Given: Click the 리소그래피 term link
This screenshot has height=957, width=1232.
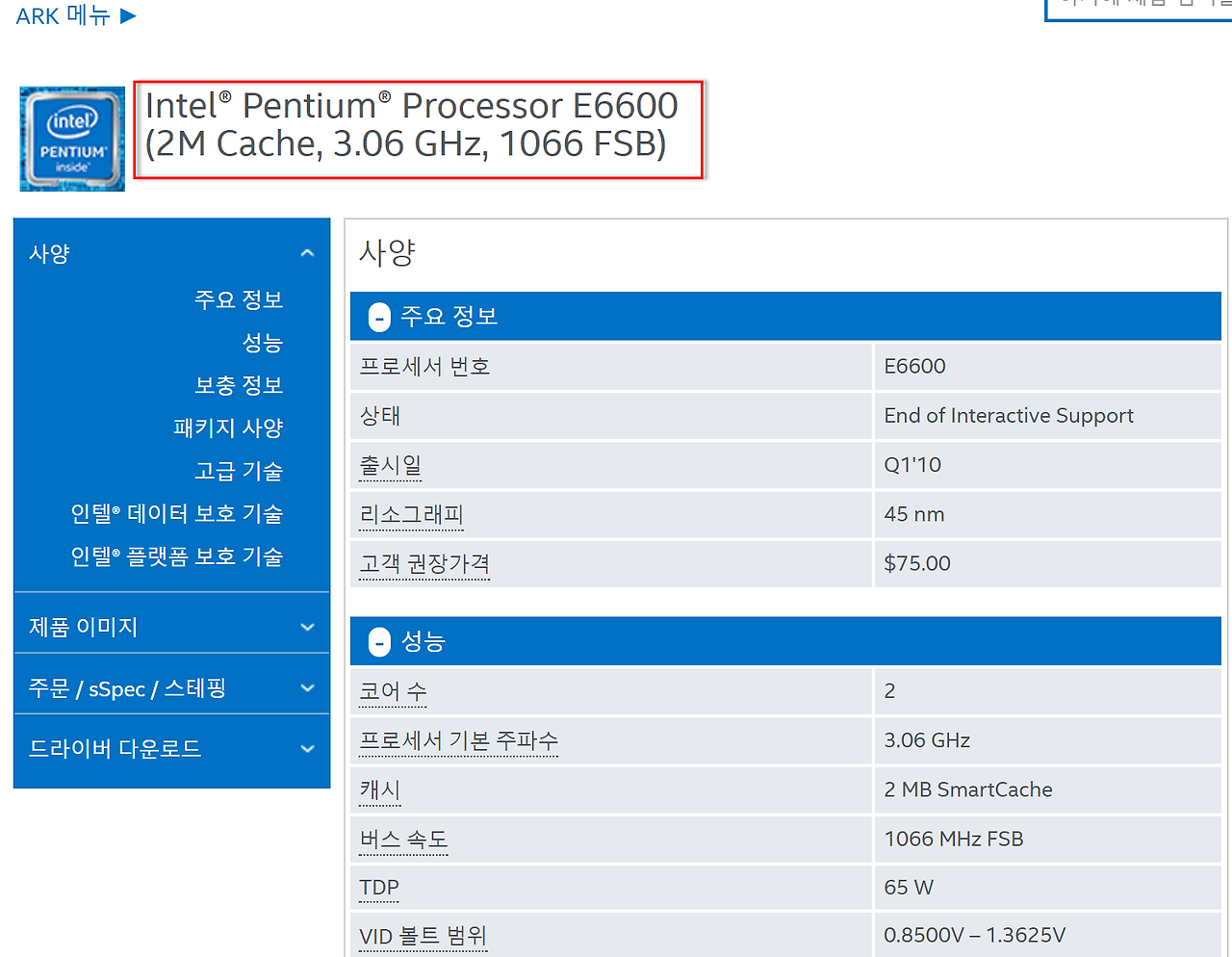Looking at the screenshot, I should [x=411, y=514].
